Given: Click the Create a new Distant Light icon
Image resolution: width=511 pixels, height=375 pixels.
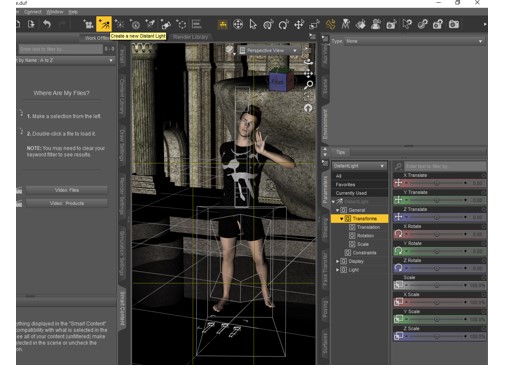Looking at the screenshot, I should (104, 24).
